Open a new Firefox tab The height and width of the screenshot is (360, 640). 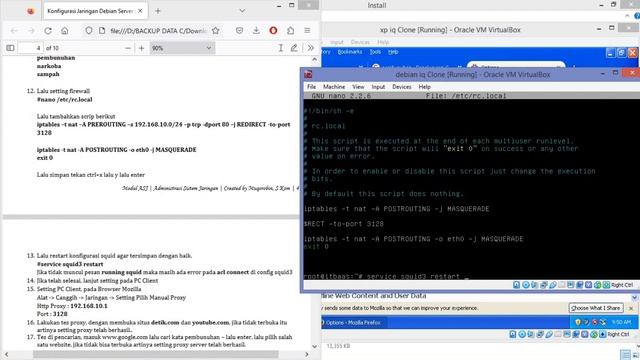158,11
